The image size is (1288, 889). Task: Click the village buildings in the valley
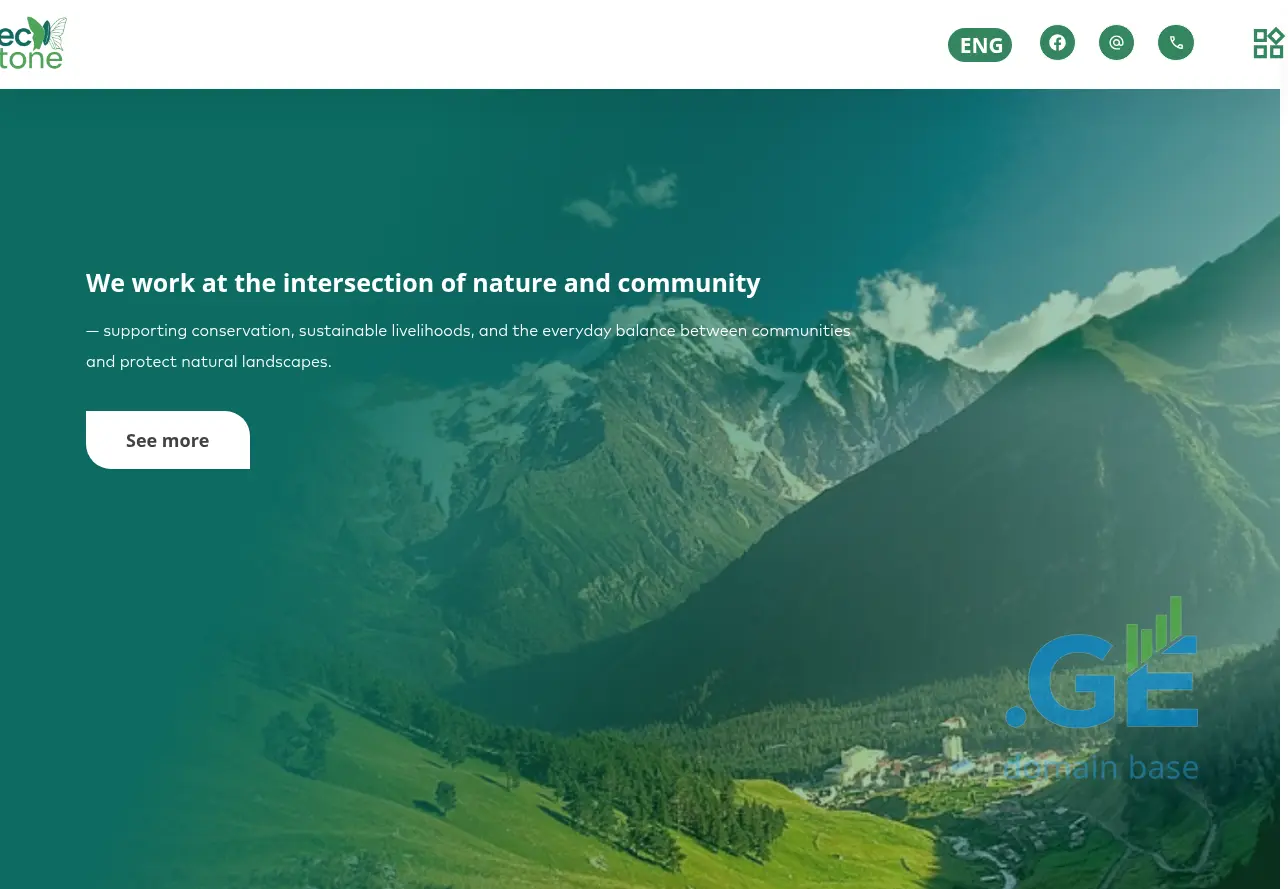point(900,765)
